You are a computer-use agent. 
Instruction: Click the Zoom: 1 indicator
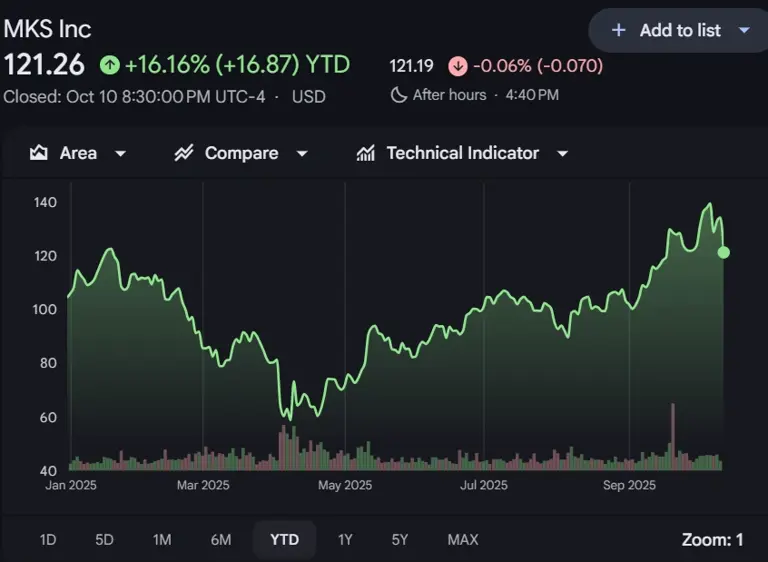pyautogui.click(x=713, y=540)
